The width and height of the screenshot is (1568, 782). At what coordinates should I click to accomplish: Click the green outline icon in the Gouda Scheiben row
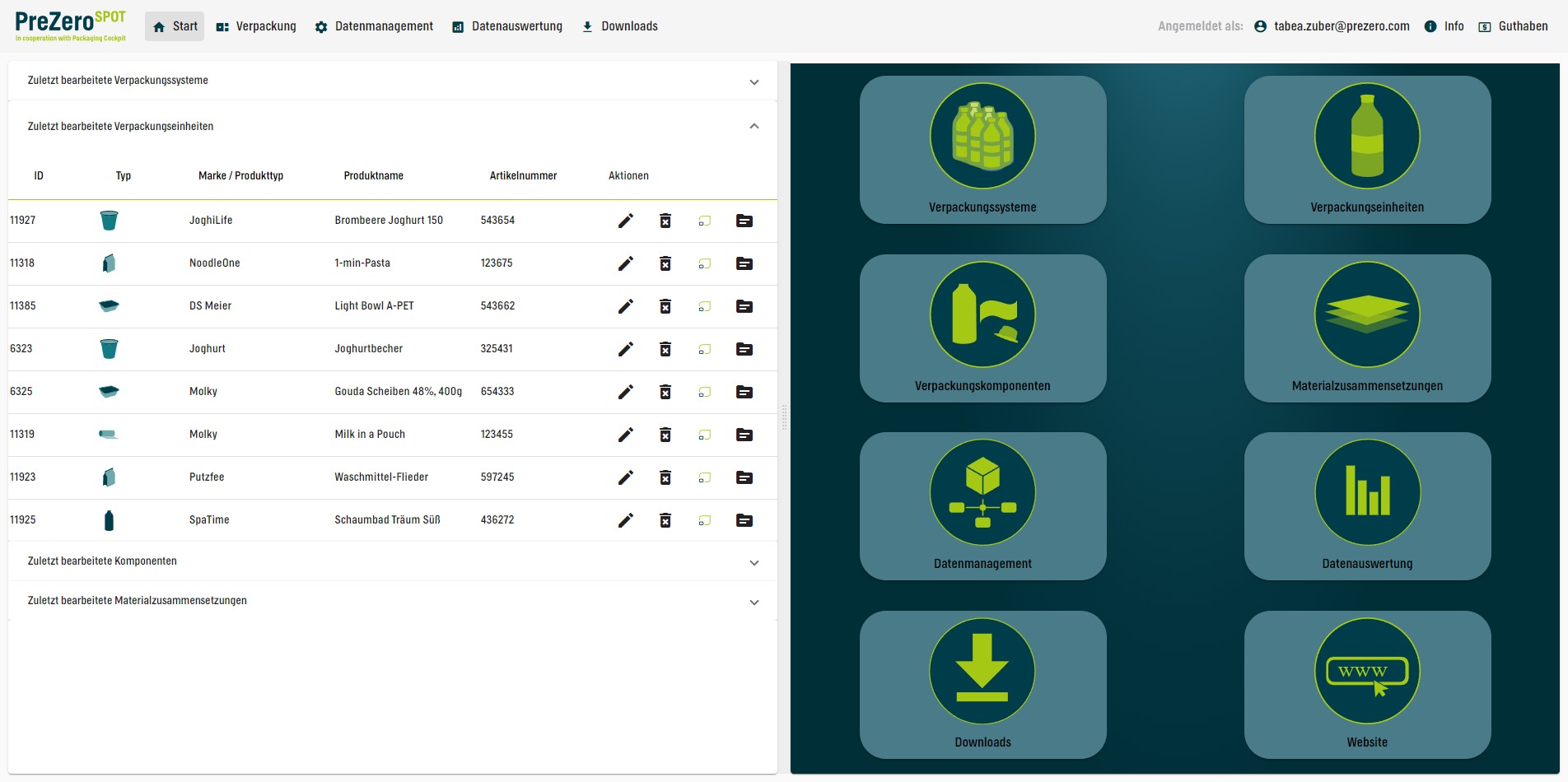coord(705,392)
